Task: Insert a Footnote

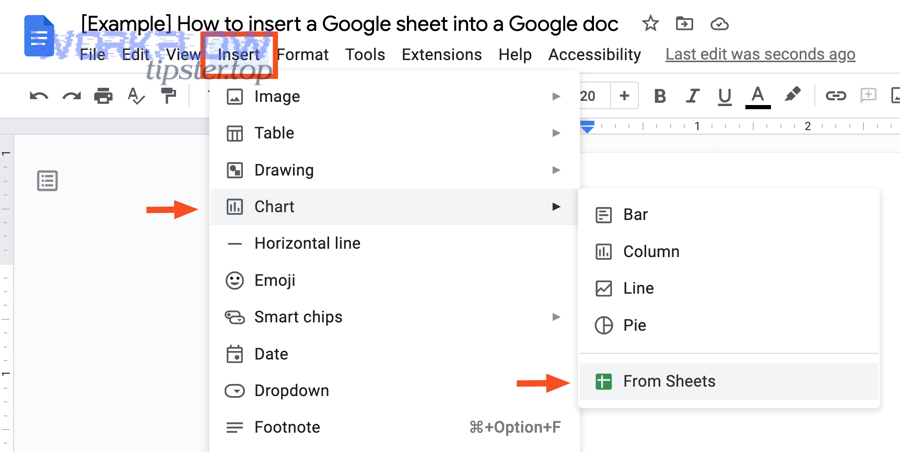Action: tap(394, 427)
